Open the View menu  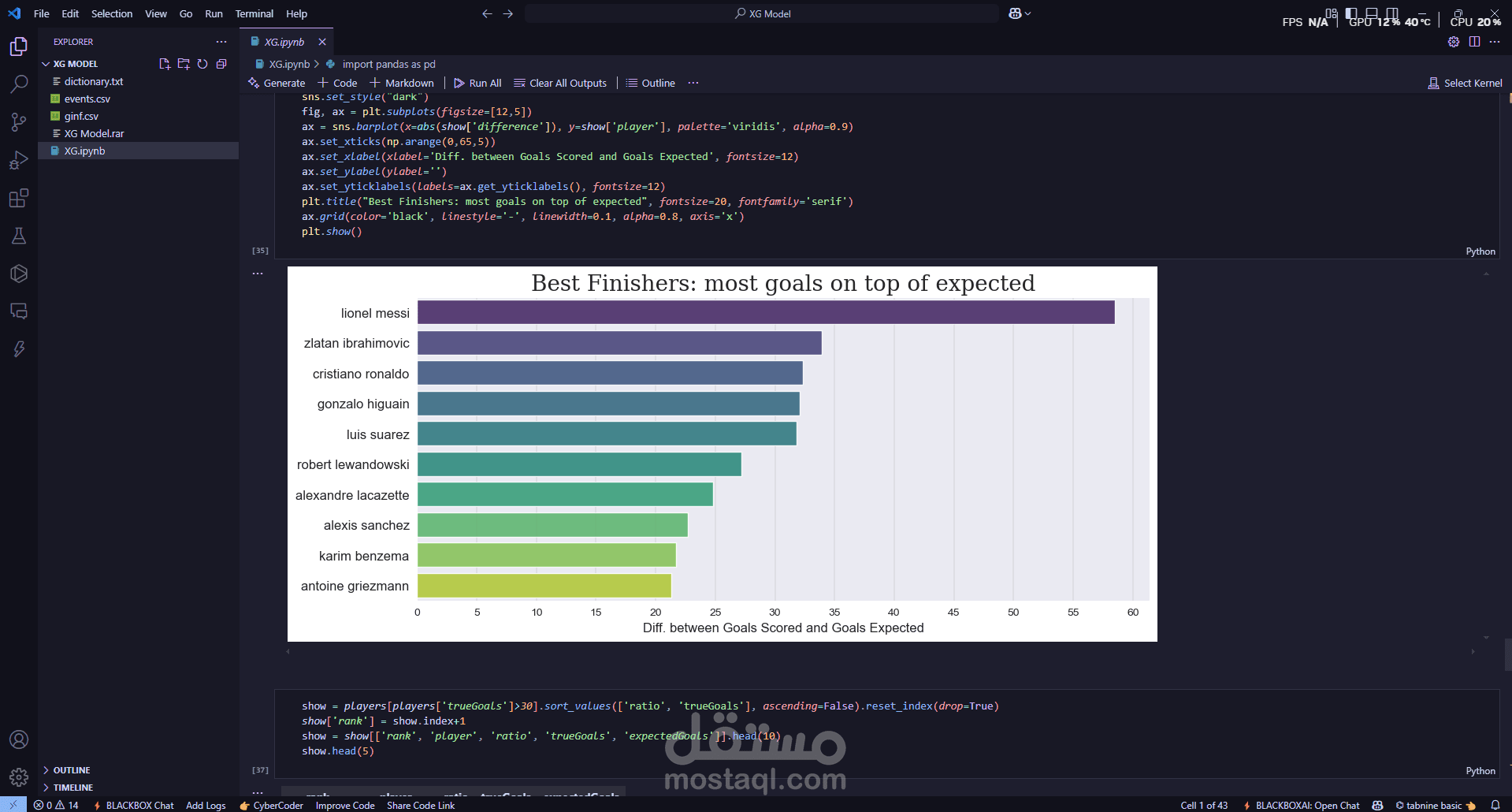(156, 13)
